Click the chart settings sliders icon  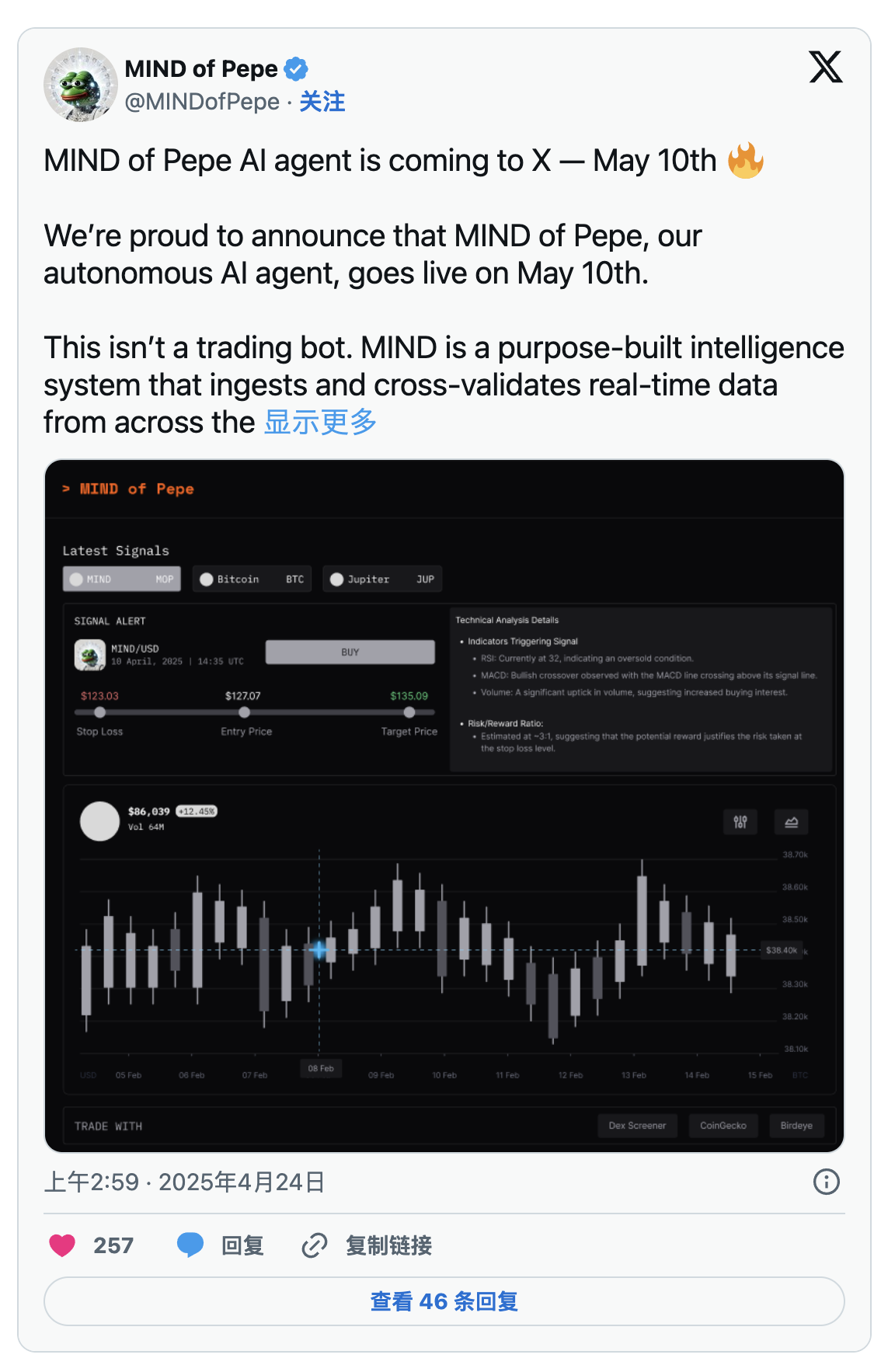[x=740, y=821]
